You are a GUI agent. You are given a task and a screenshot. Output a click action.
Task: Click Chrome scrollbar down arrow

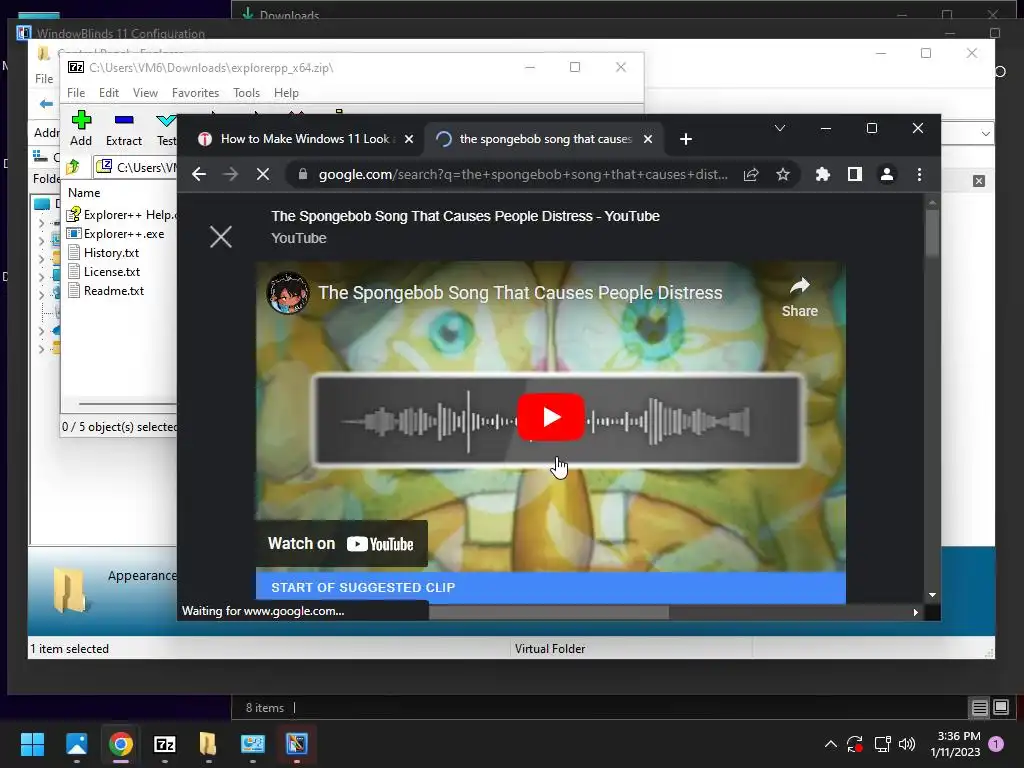tap(933, 595)
